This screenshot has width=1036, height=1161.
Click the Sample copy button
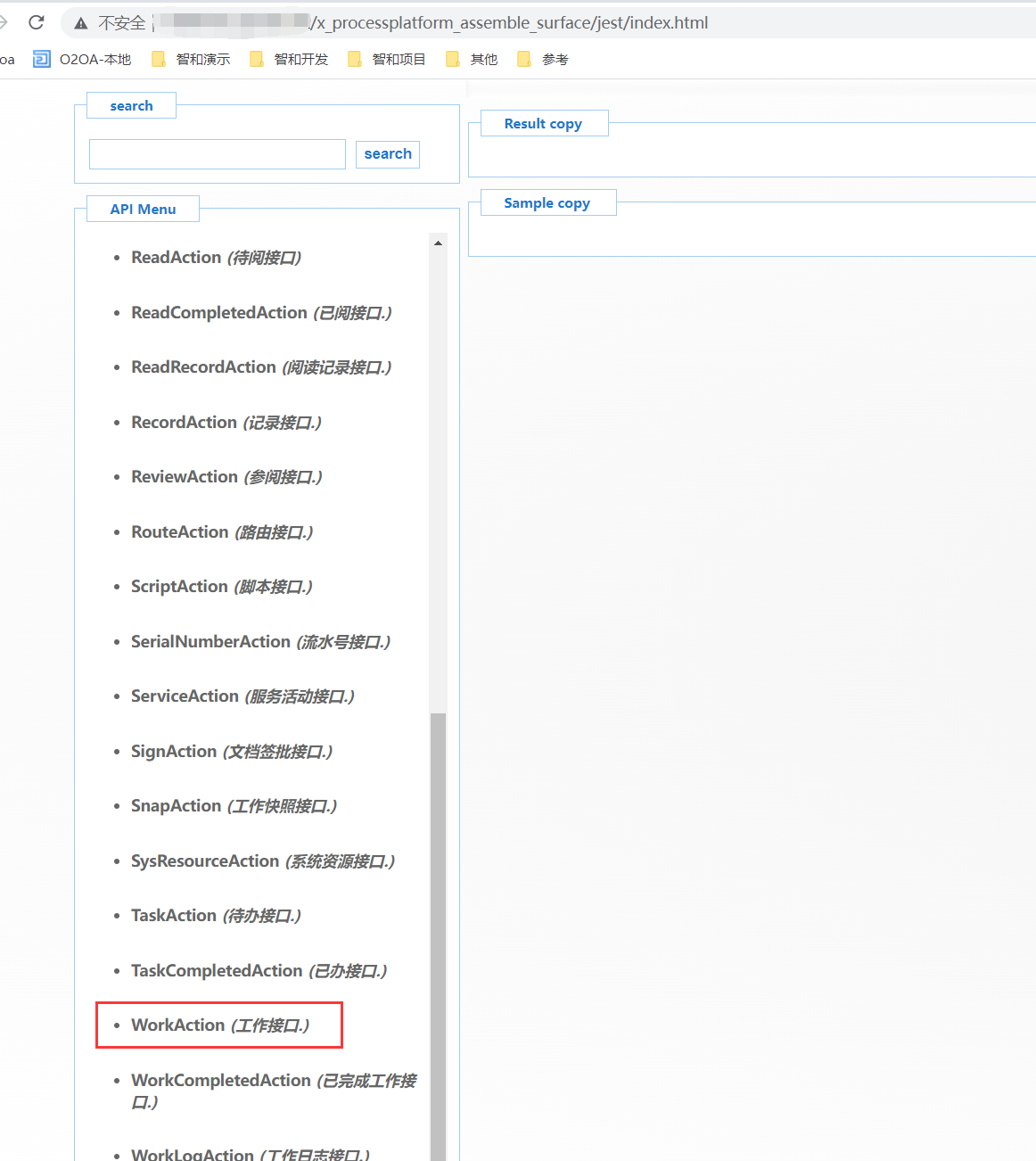(x=547, y=203)
